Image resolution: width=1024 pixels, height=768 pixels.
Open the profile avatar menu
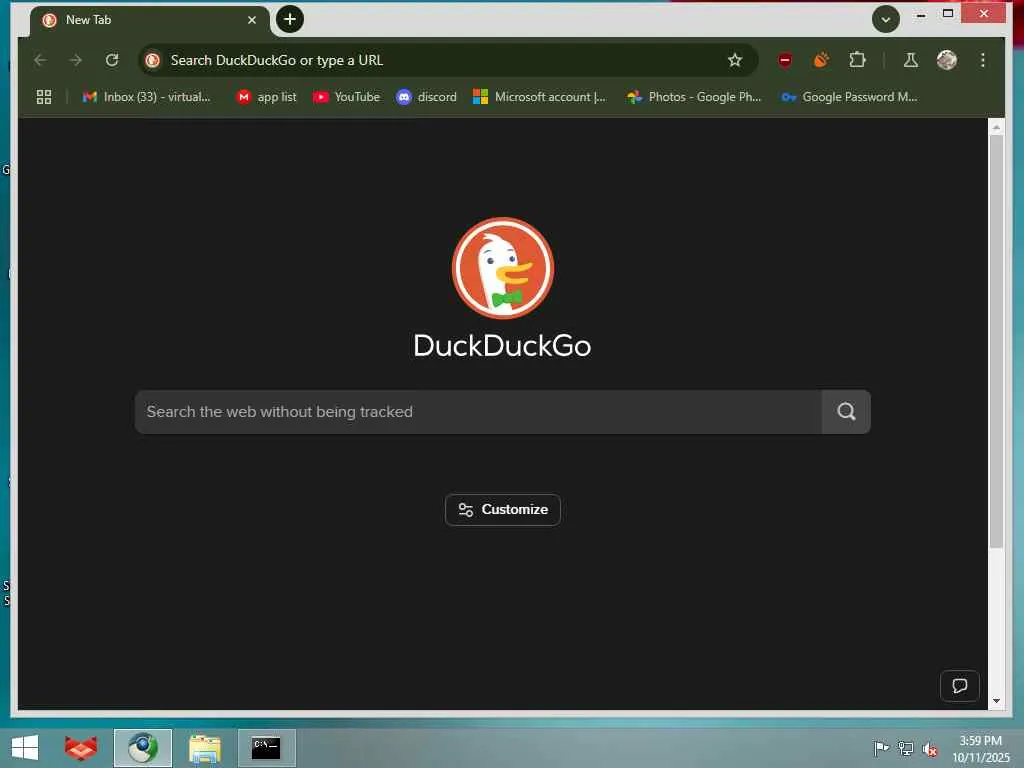pyautogui.click(x=946, y=60)
